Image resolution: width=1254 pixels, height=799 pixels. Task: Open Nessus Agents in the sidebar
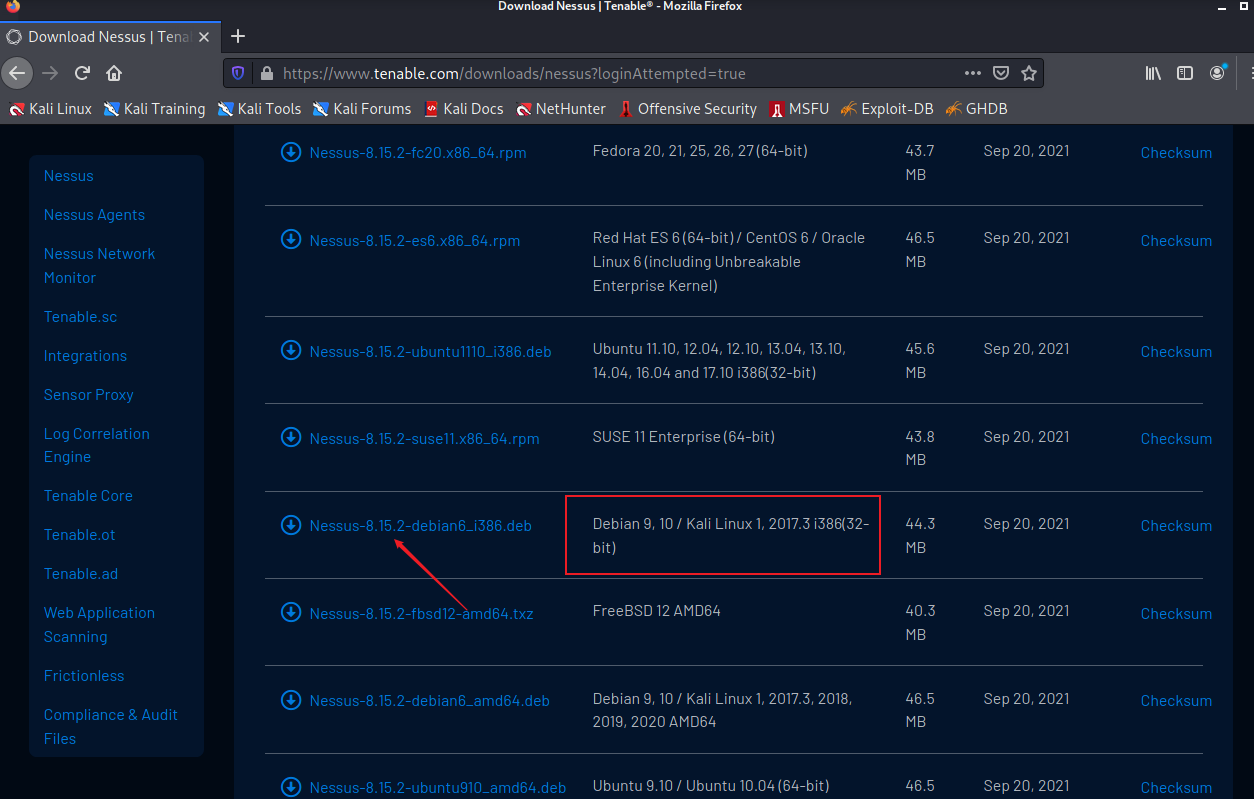94,215
